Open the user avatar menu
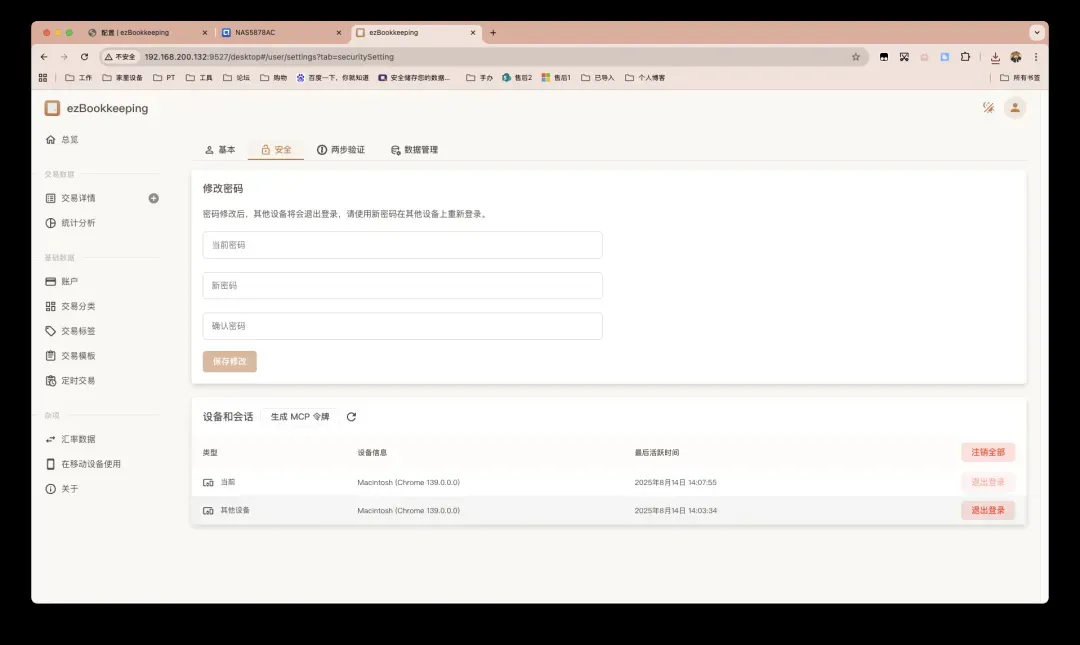This screenshot has height=645, width=1080. pos(1015,108)
